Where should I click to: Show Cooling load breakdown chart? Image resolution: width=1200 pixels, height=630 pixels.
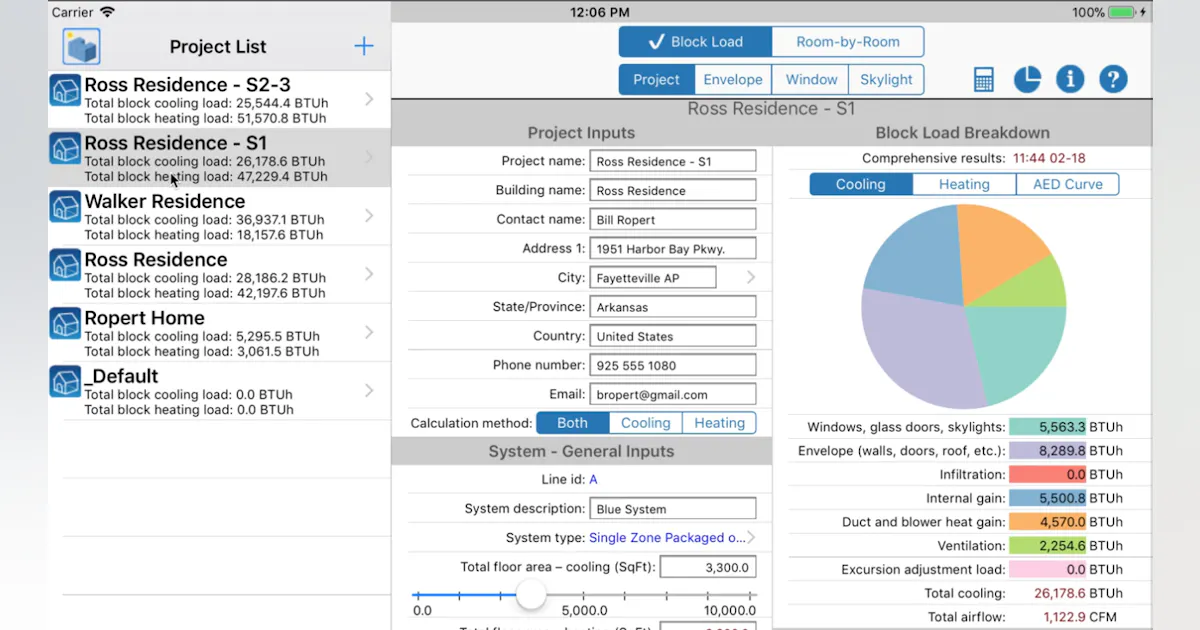coord(861,184)
